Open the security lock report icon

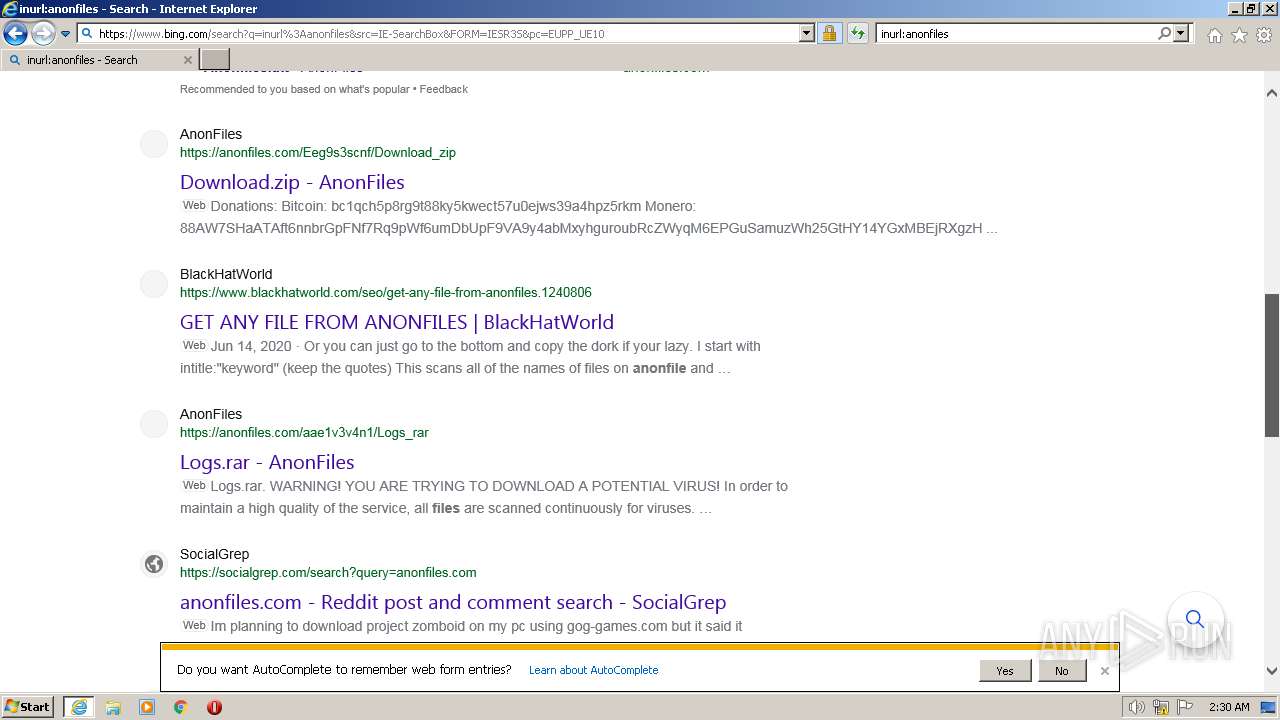click(x=829, y=33)
